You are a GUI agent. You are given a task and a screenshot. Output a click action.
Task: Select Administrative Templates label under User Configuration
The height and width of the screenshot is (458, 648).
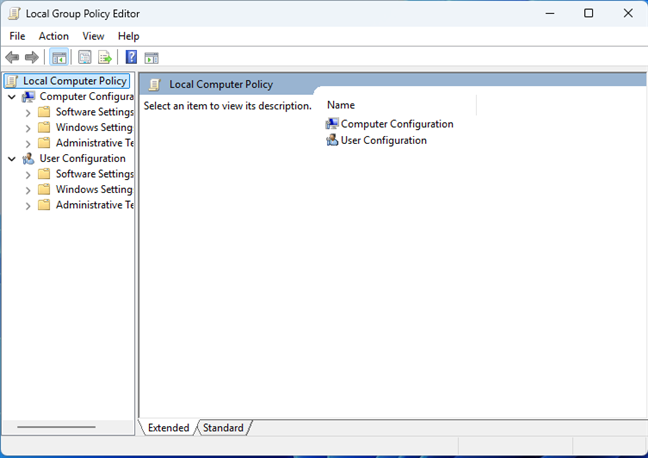95,205
